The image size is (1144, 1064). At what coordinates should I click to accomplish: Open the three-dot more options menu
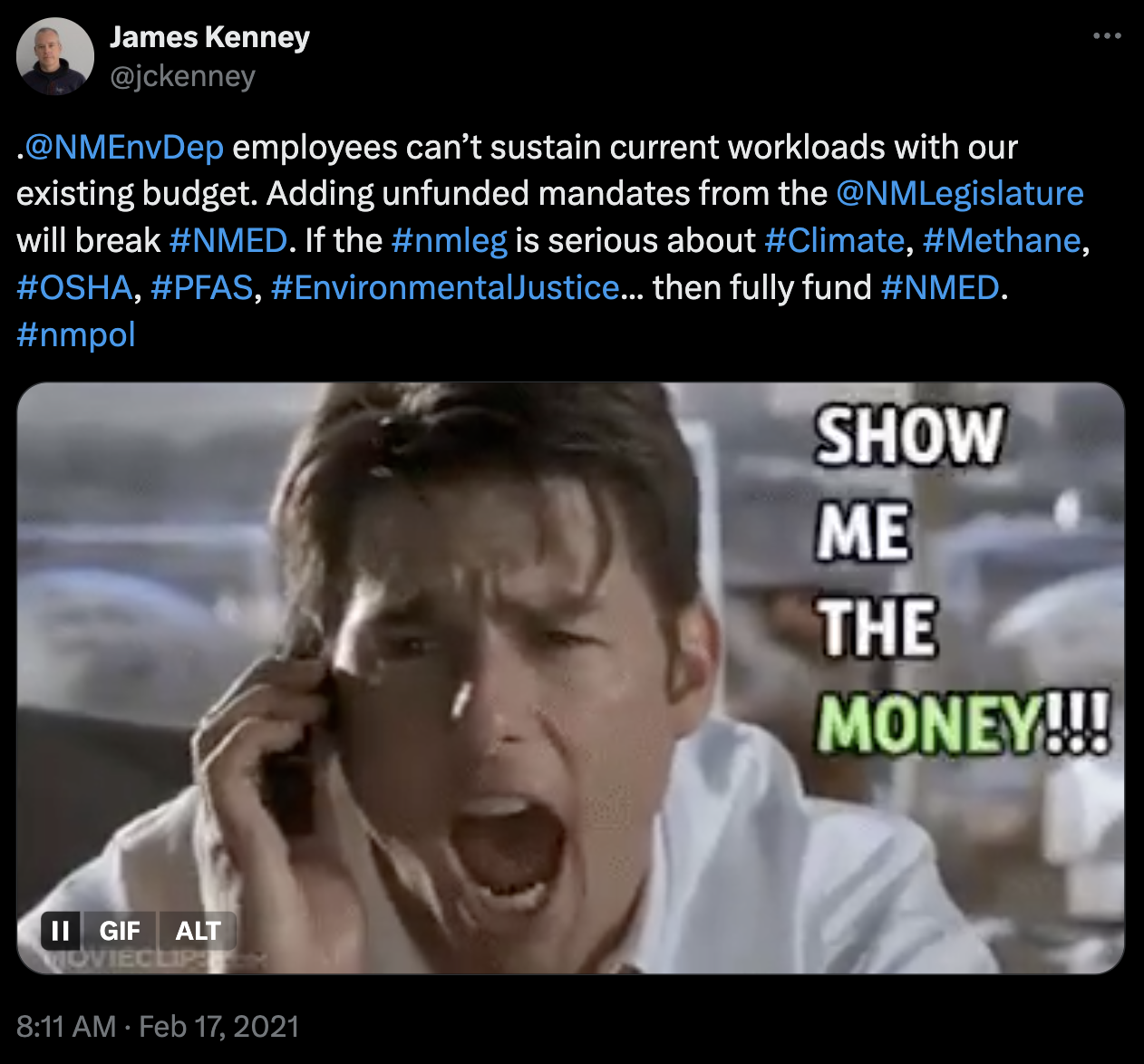pyautogui.click(x=1107, y=36)
